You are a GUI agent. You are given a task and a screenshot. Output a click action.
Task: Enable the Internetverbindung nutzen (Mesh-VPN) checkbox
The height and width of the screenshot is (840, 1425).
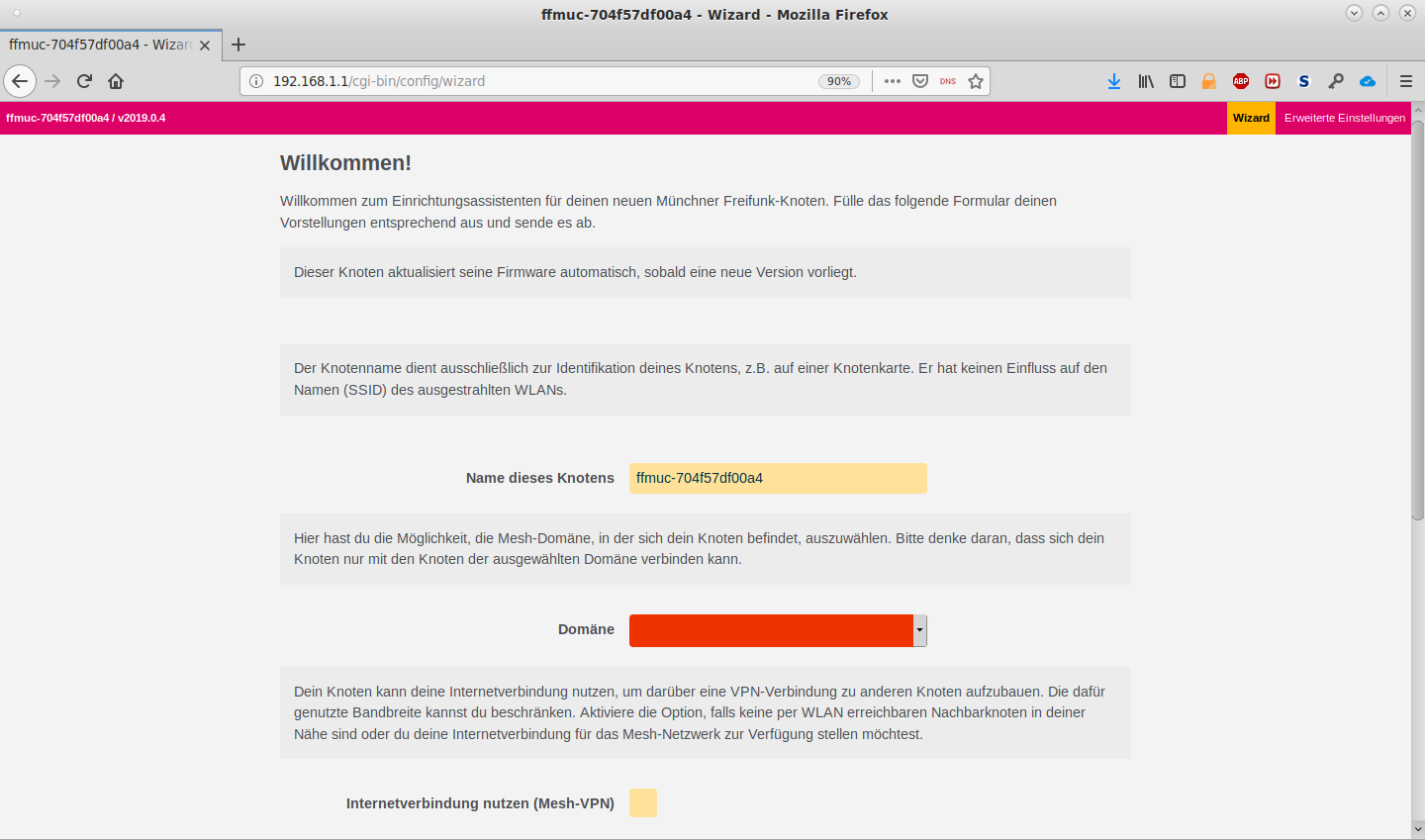(x=643, y=803)
